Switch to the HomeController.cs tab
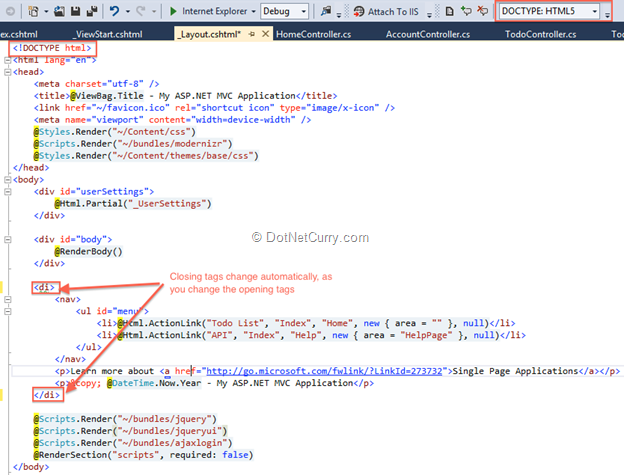624x475 pixels. pyautogui.click(x=314, y=34)
